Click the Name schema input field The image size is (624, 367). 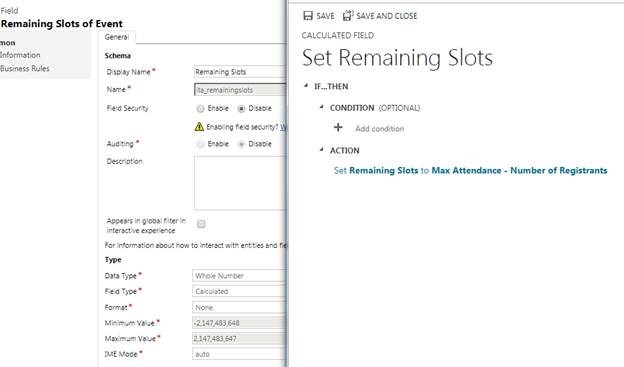(x=240, y=90)
